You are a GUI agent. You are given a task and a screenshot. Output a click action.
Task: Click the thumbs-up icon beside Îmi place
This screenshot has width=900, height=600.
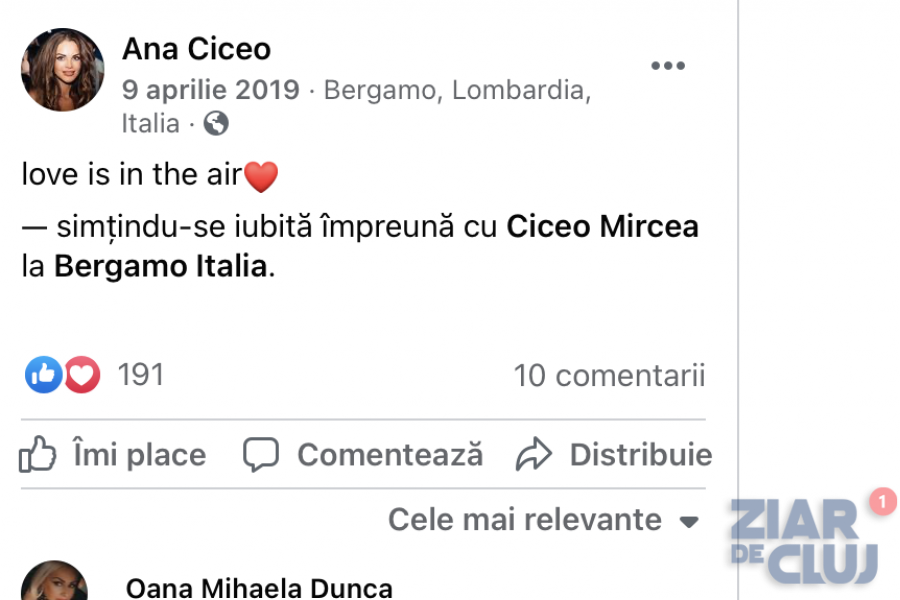38,455
